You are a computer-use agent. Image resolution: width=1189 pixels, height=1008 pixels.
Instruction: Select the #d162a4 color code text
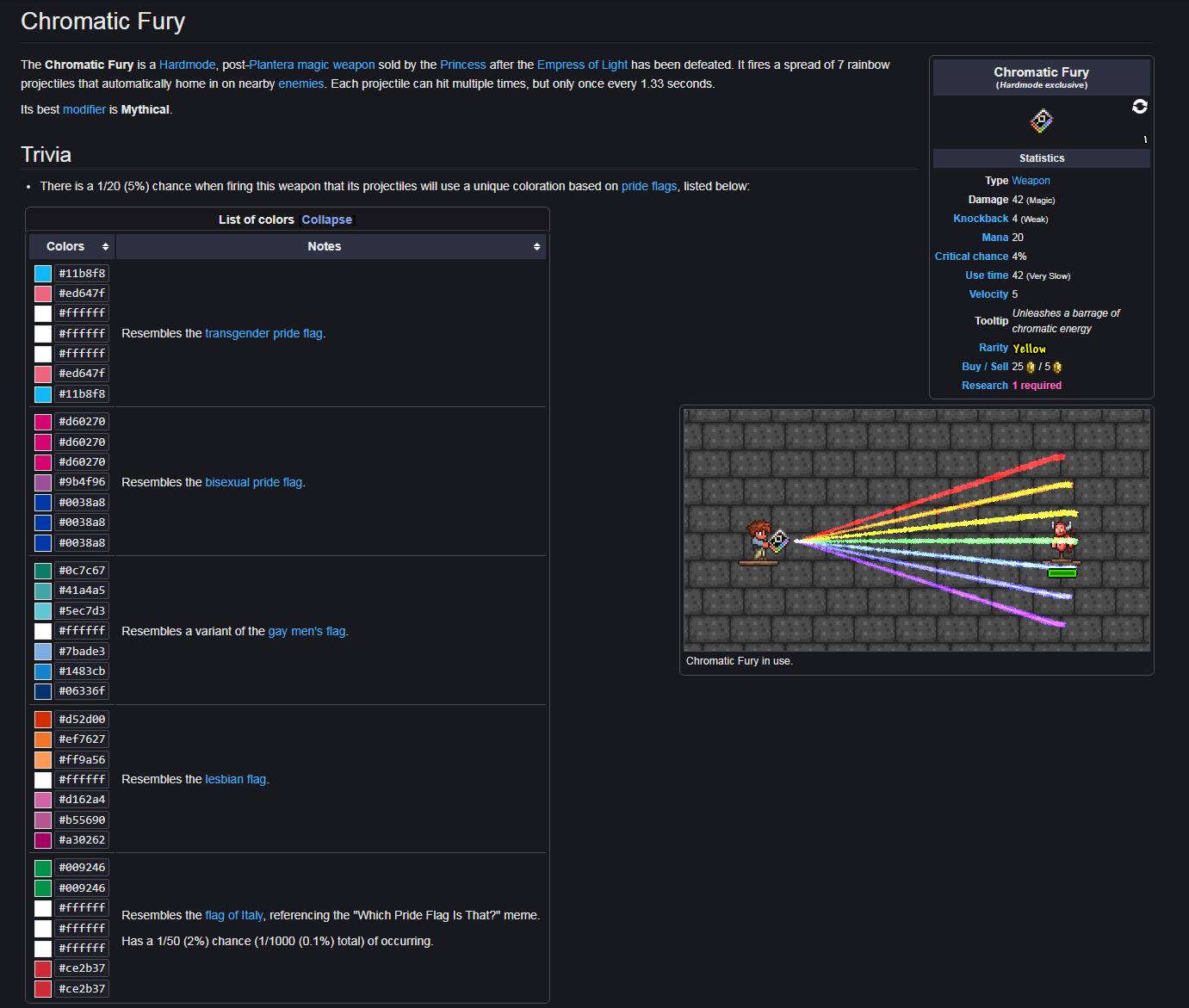pos(82,800)
